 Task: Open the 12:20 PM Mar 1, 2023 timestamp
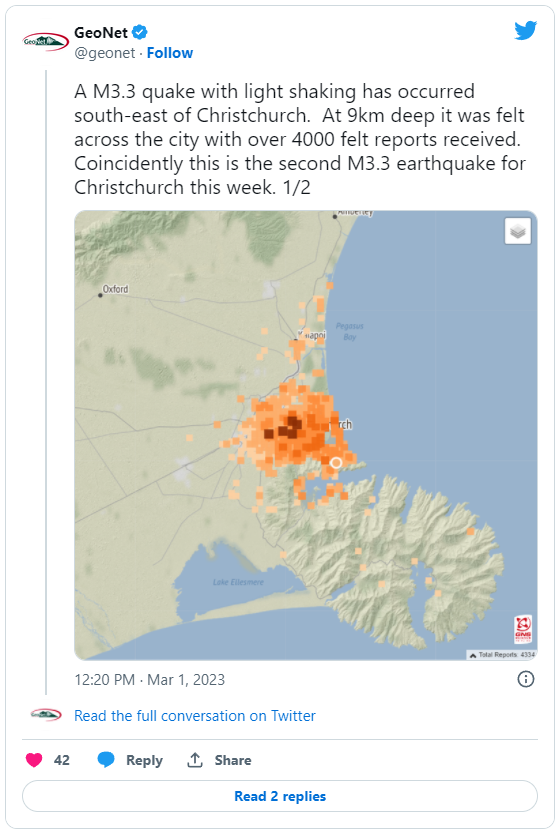[x=150, y=680]
